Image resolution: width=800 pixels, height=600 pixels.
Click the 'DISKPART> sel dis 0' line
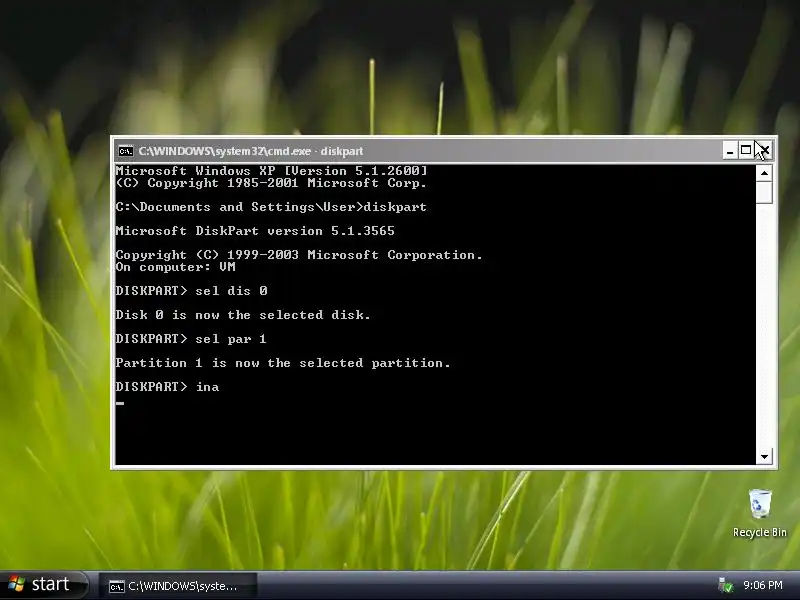pyautogui.click(x=191, y=291)
